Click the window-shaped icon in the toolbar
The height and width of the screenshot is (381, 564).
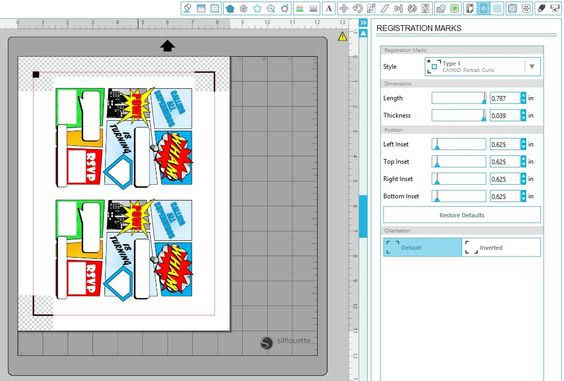point(201,8)
